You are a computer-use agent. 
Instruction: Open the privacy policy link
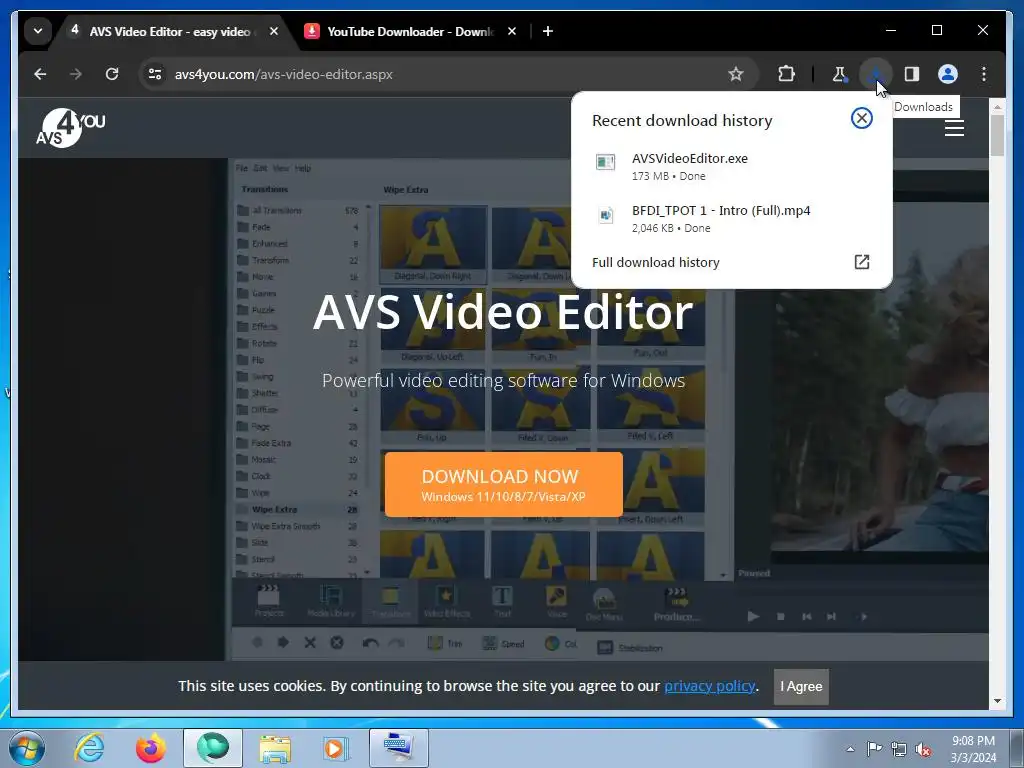tap(710, 686)
